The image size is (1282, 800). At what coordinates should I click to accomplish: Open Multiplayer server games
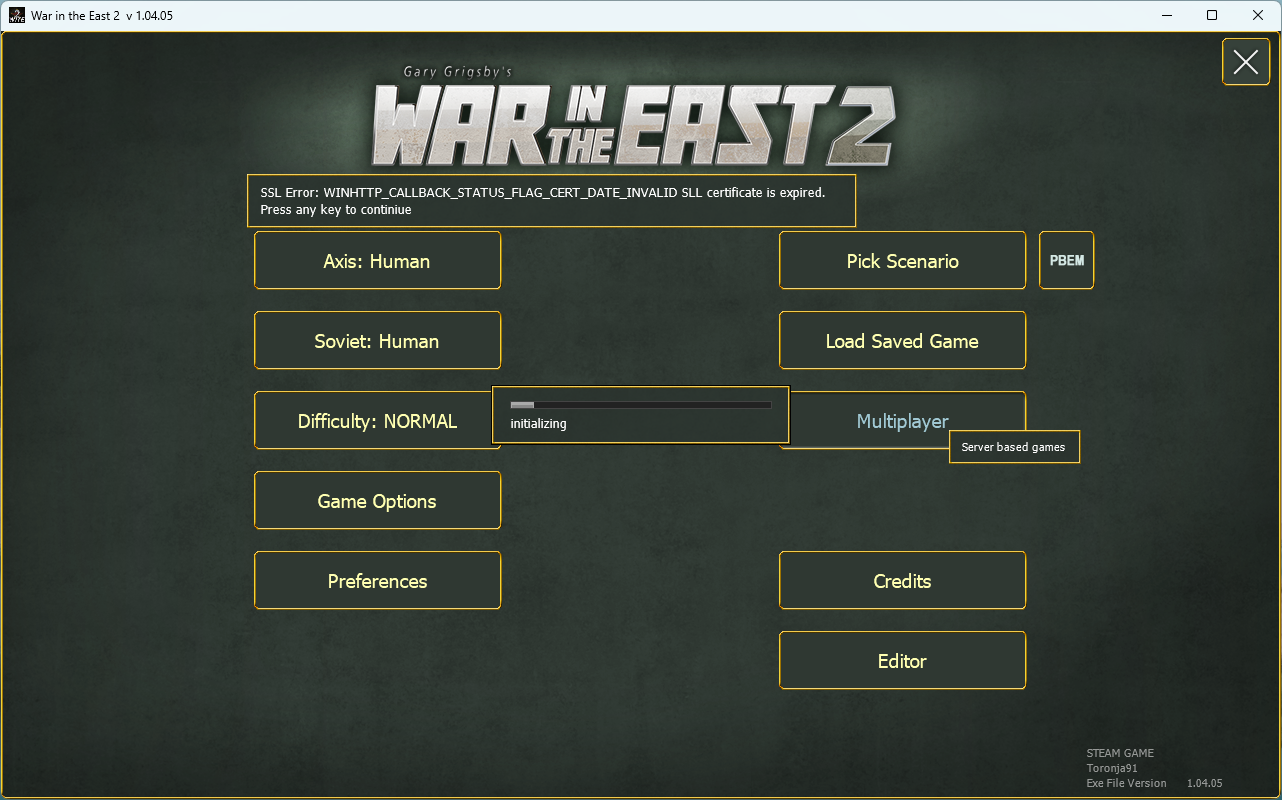click(902, 421)
